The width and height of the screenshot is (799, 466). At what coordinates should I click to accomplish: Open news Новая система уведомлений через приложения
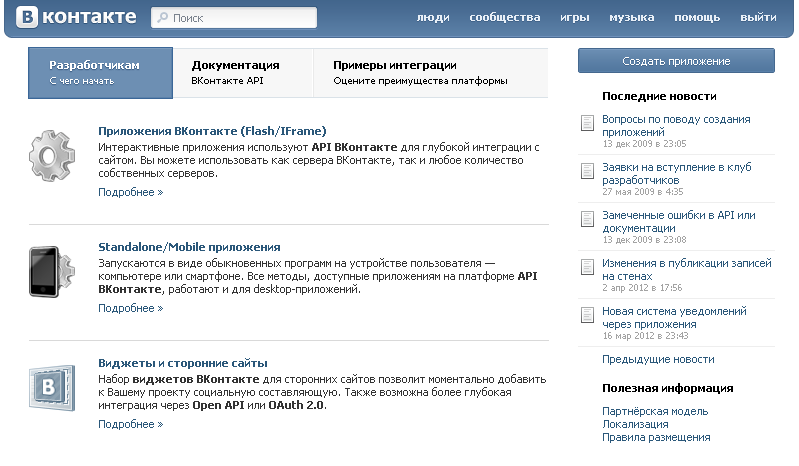click(x=674, y=317)
